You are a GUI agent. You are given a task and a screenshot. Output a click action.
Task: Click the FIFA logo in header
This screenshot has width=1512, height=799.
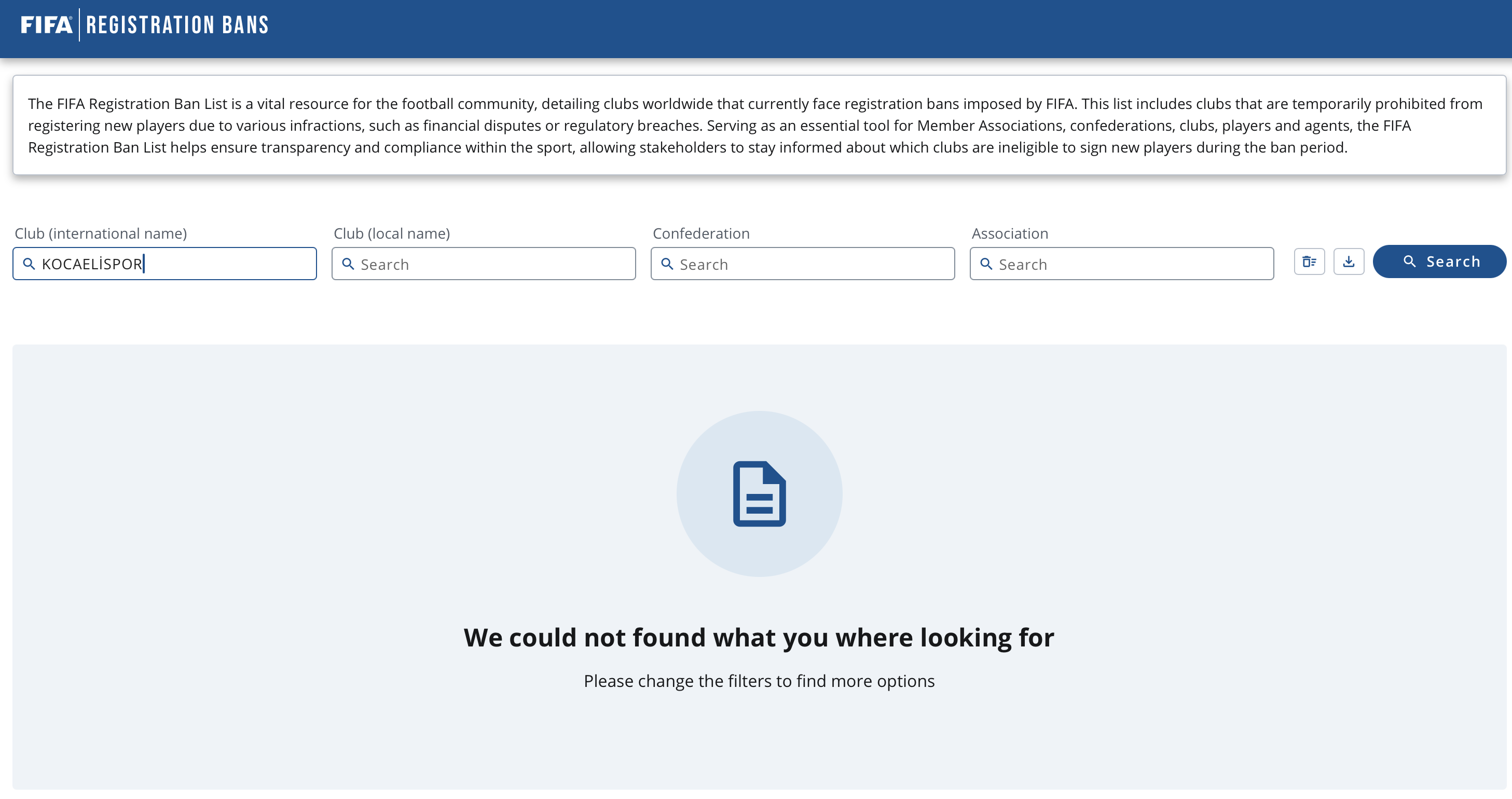tap(46, 25)
